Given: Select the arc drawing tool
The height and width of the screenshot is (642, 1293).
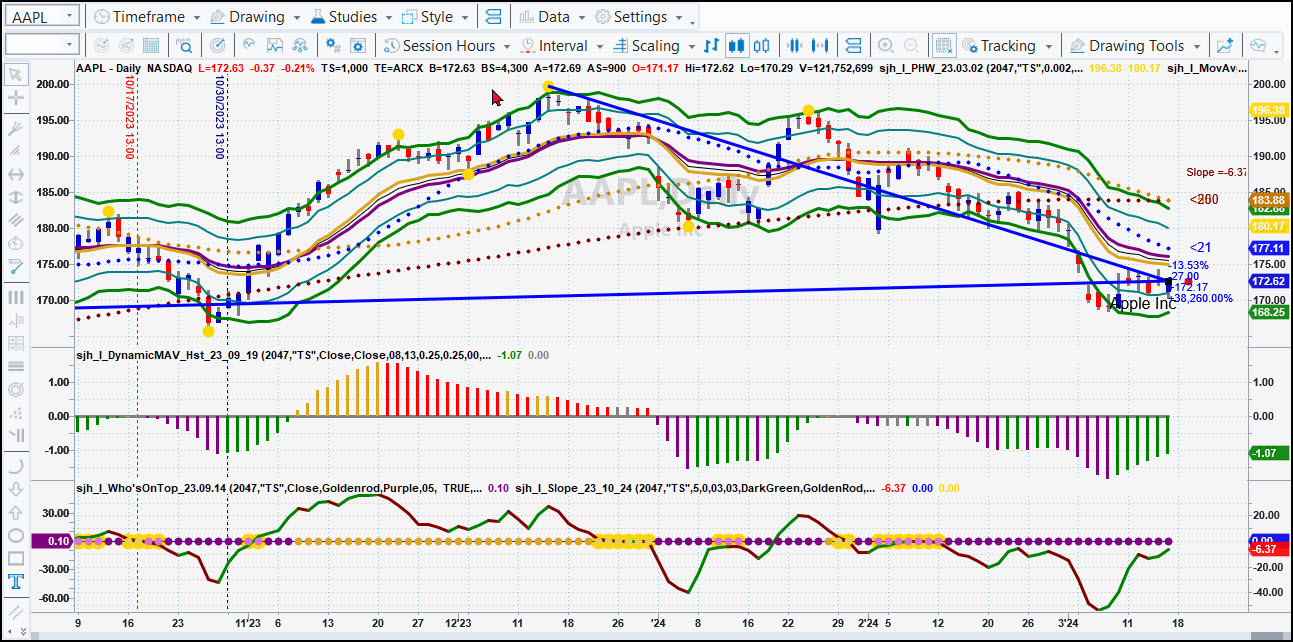Looking at the screenshot, I should (x=16, y=466).
